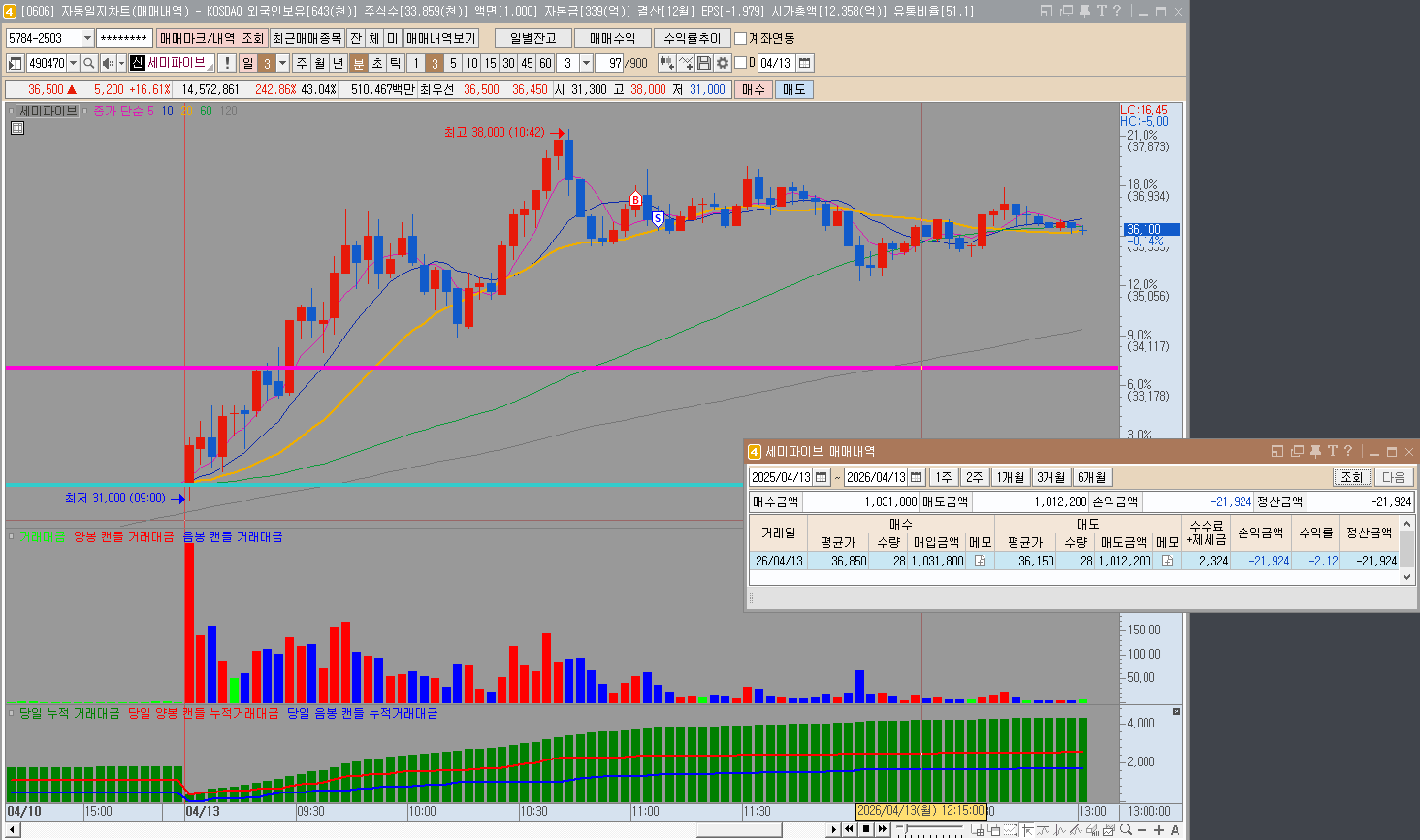Switch to 일 daily chart
Image resolution: width=1420 pixels, height=840 pixels.
[x=247, y=63]
